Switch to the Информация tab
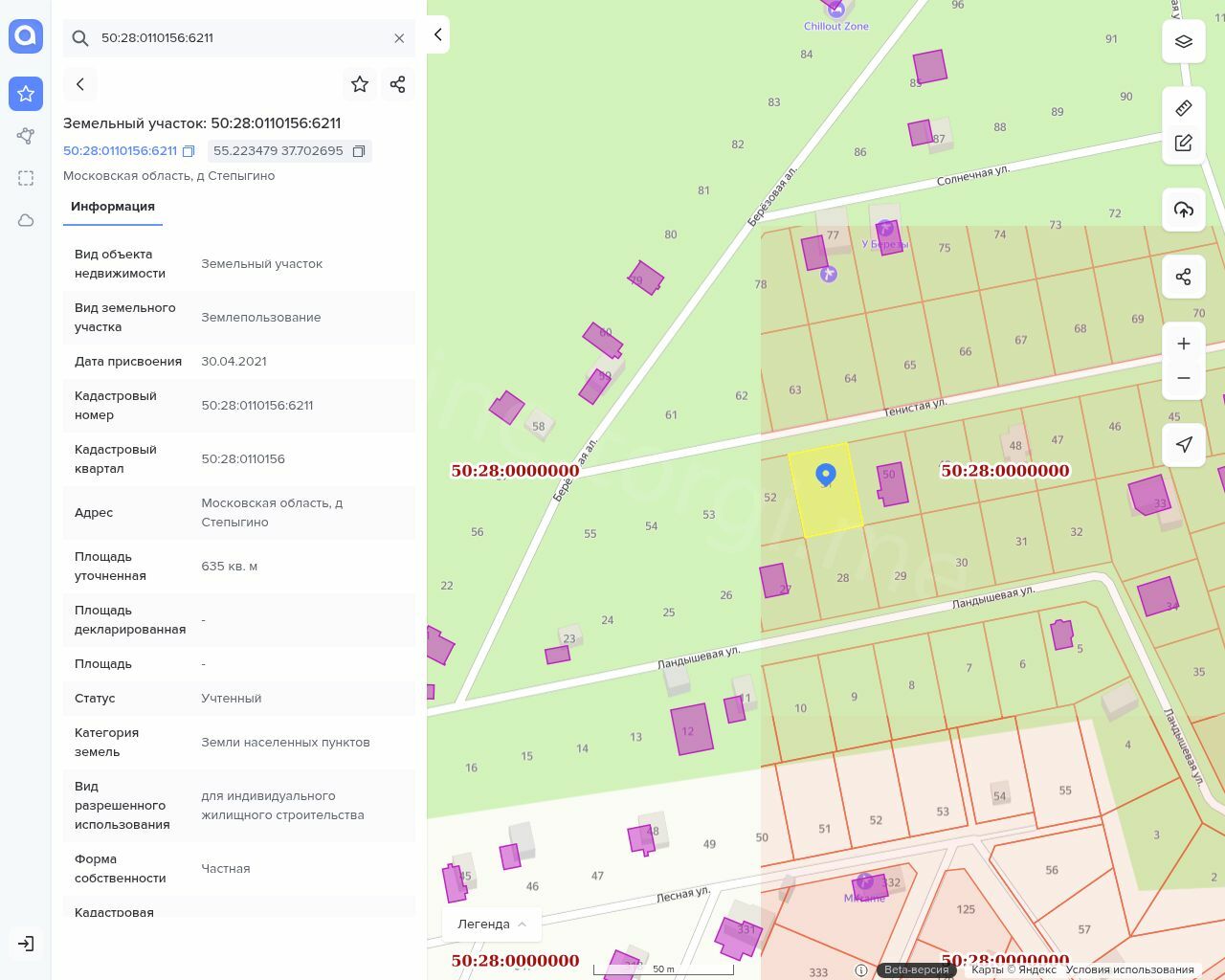This screenshot has width=1225, height=980. click(x=113, y=207)
